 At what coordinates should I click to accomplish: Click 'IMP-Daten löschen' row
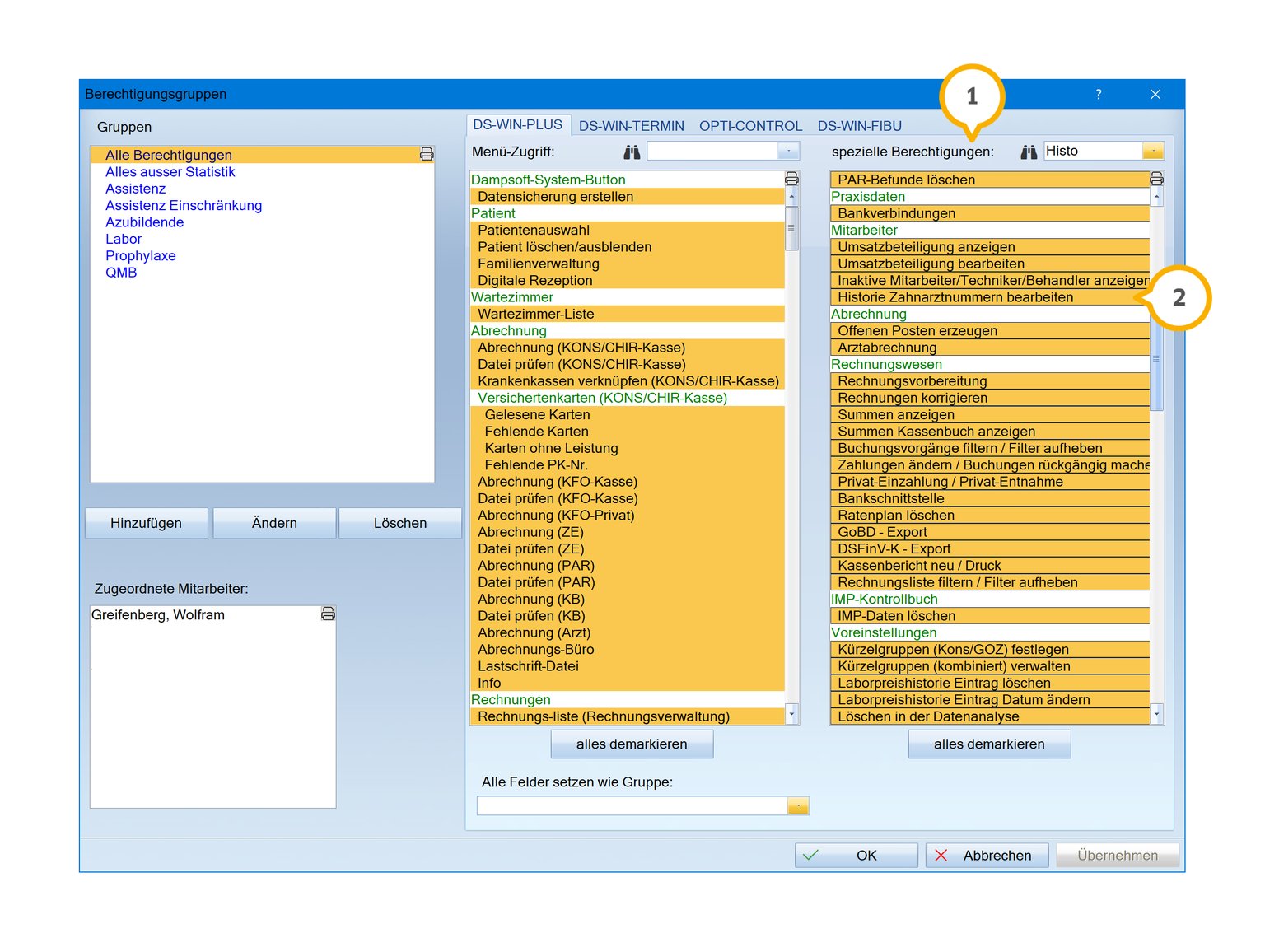[990, 616]
